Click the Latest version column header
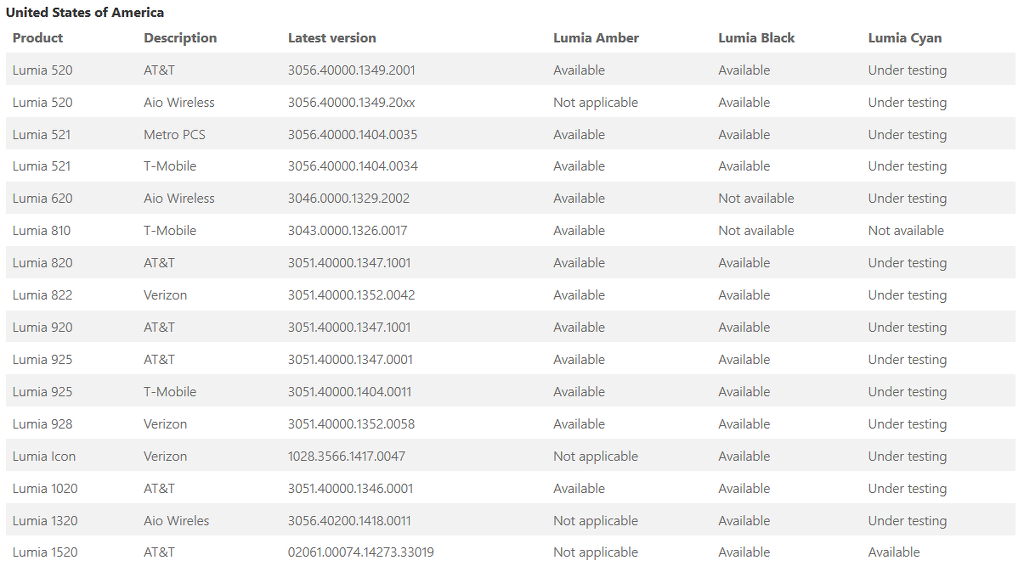The height and width of the screenshot is (566, 1024). point(332,38)
